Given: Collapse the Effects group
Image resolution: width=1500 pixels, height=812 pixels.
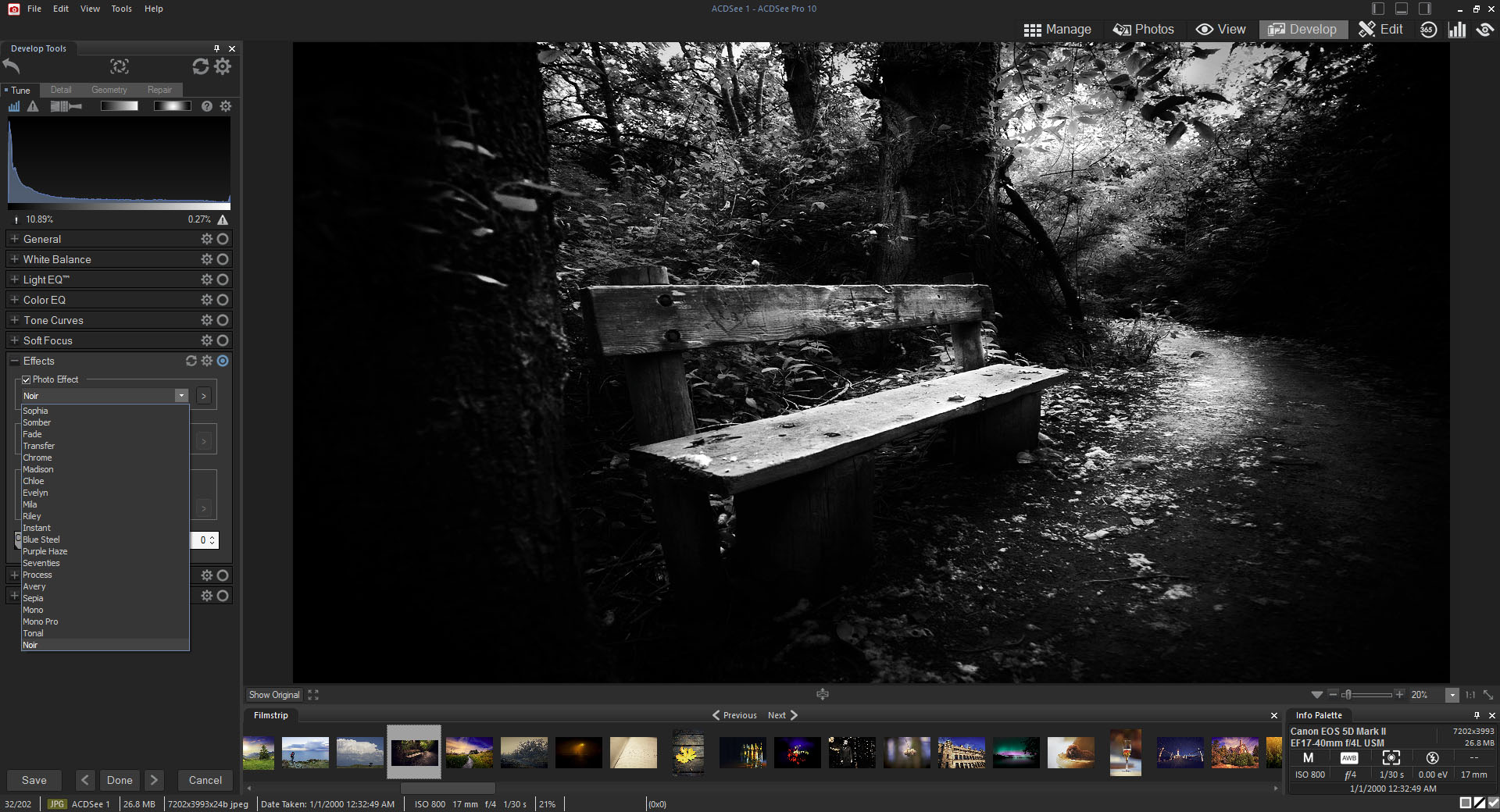Looking at the screenshot, I should pyautogui.click(x=14, y=361).
